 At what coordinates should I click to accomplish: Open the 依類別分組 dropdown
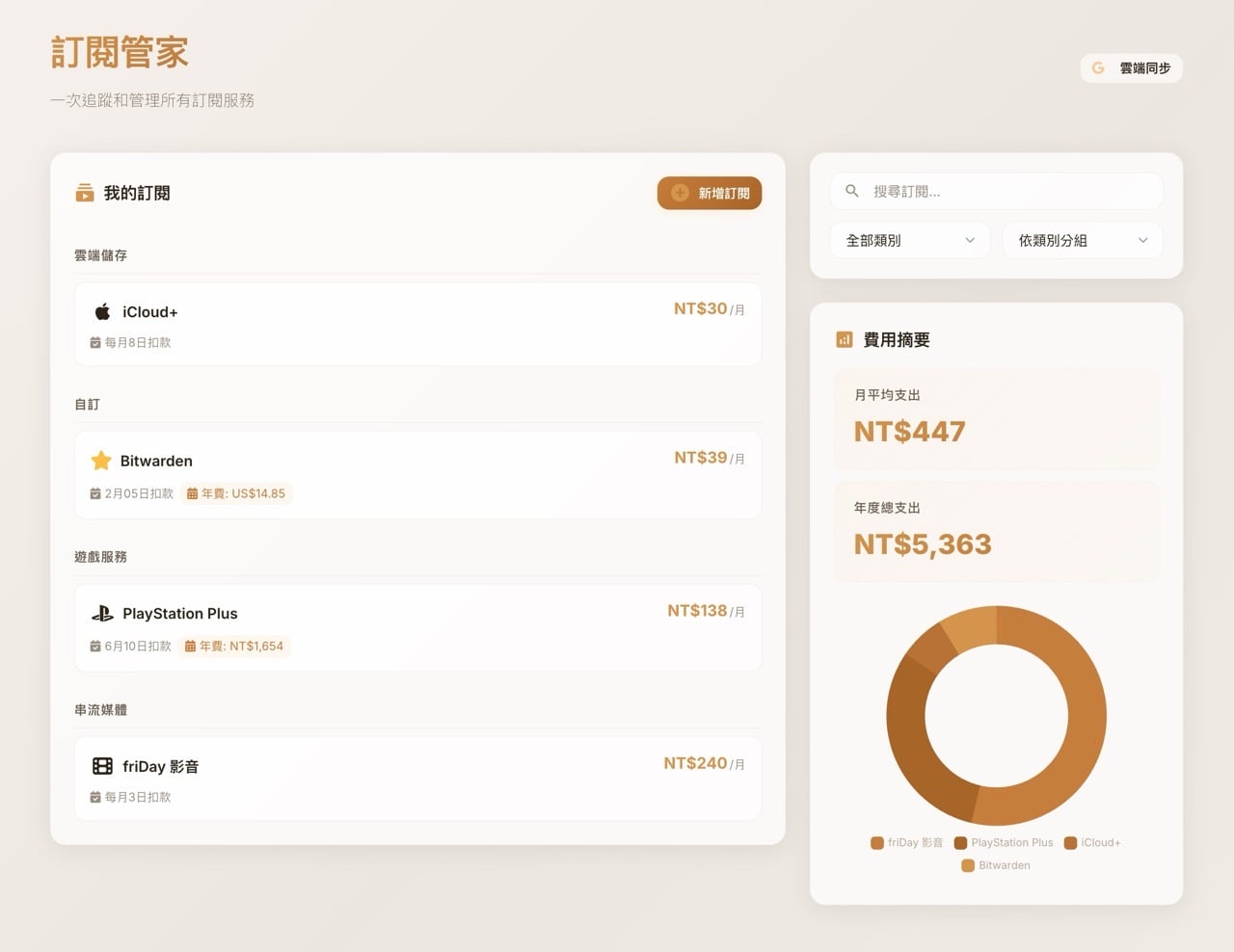pyautogui.click(x=1082, y=240)
